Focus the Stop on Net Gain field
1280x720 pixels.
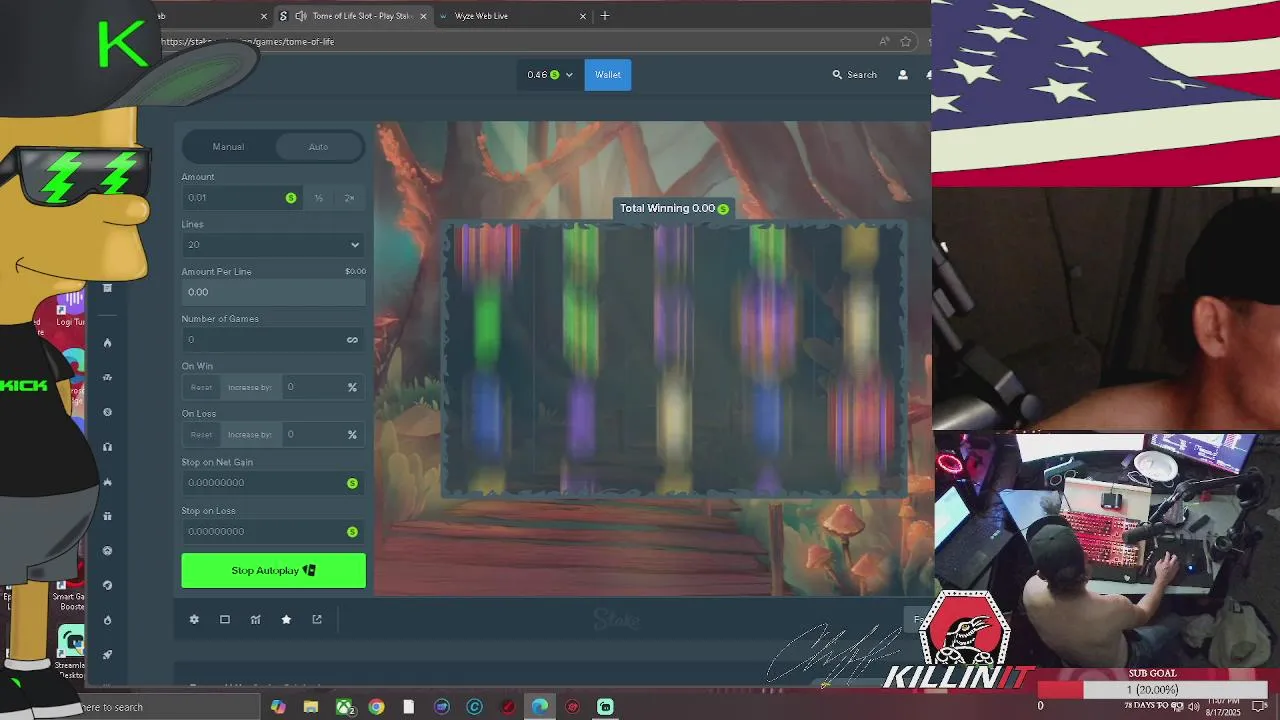pos(273,483)
